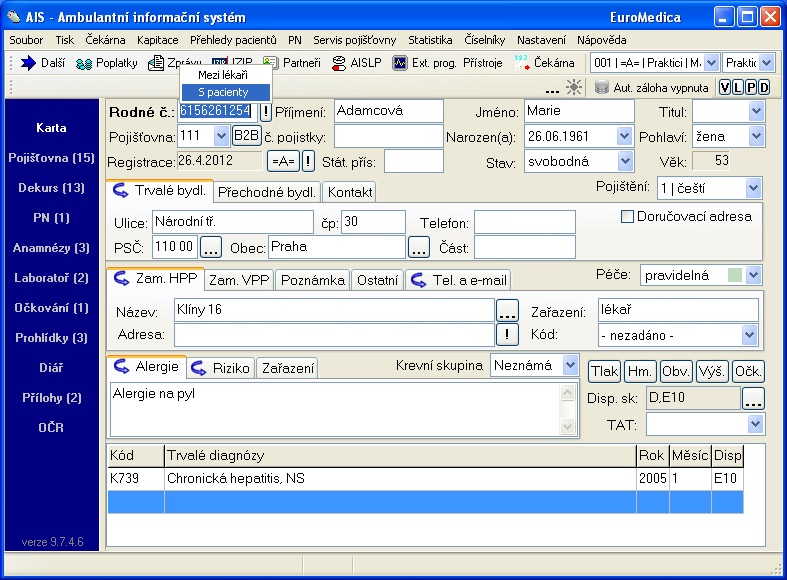Launch AISLP from the toolbar

coord(338,63)
